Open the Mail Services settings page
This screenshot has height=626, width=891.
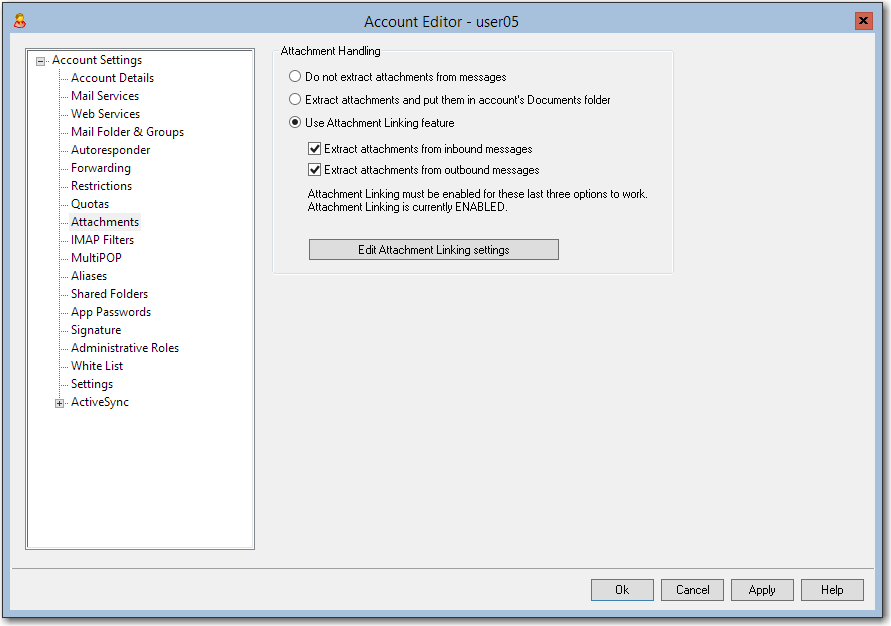pyautogui.click(x=103, y=95)
